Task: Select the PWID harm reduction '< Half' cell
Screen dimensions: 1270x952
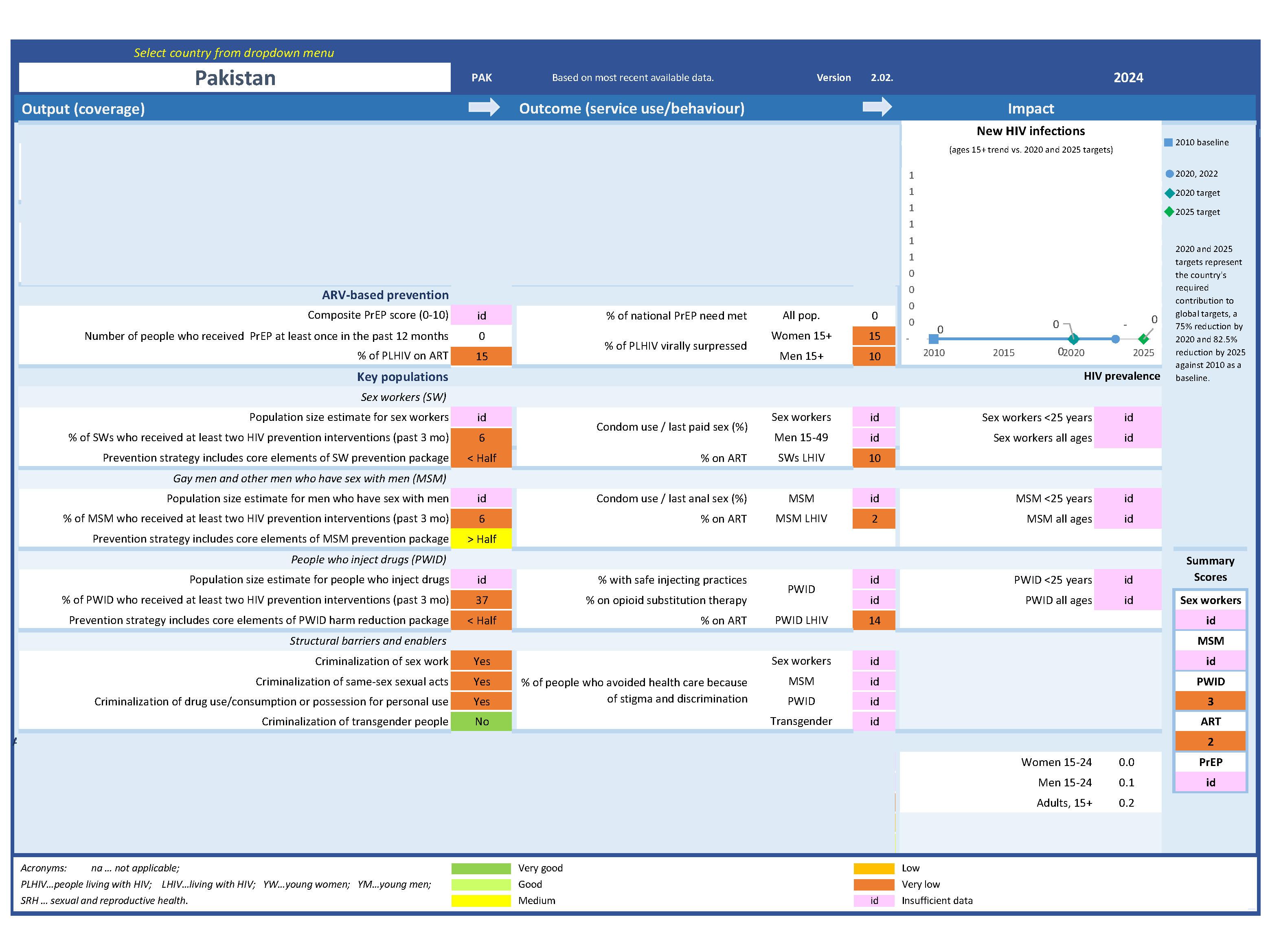Action: pos(481,620)
